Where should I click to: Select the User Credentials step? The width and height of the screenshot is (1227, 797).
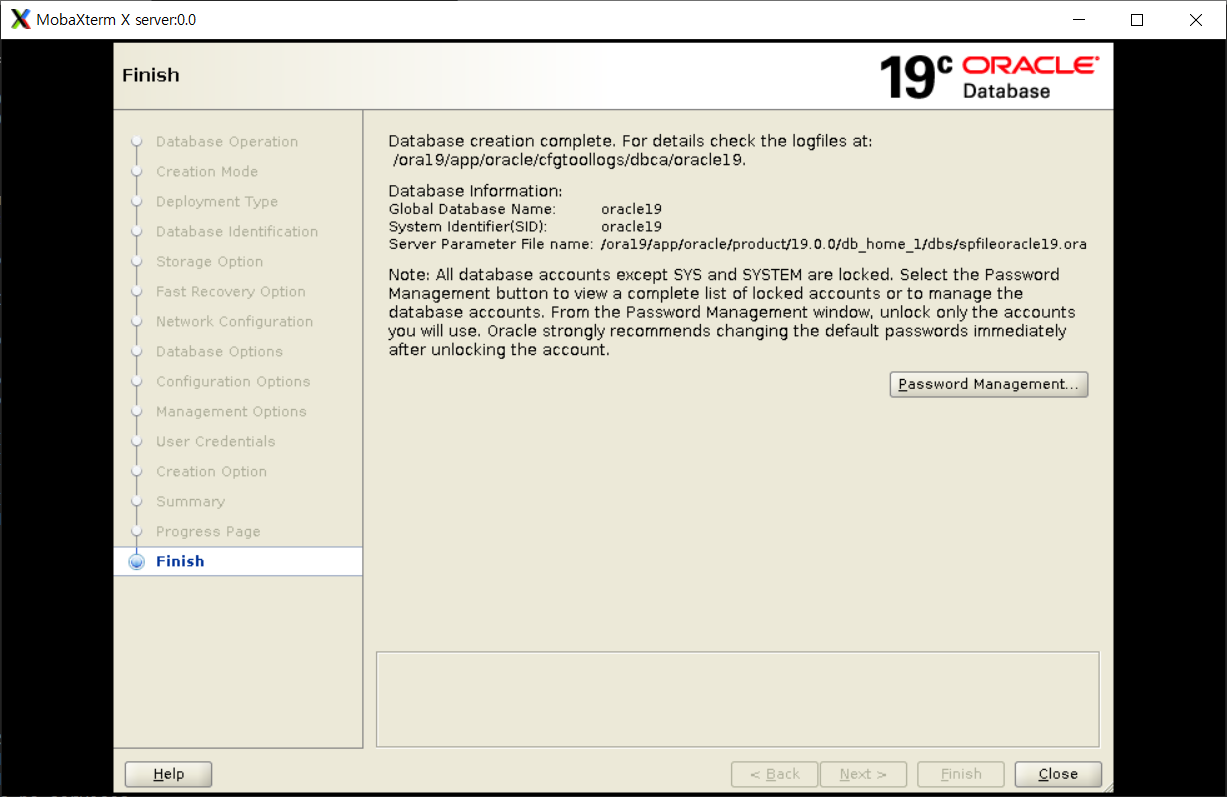[x=216, y=442]
